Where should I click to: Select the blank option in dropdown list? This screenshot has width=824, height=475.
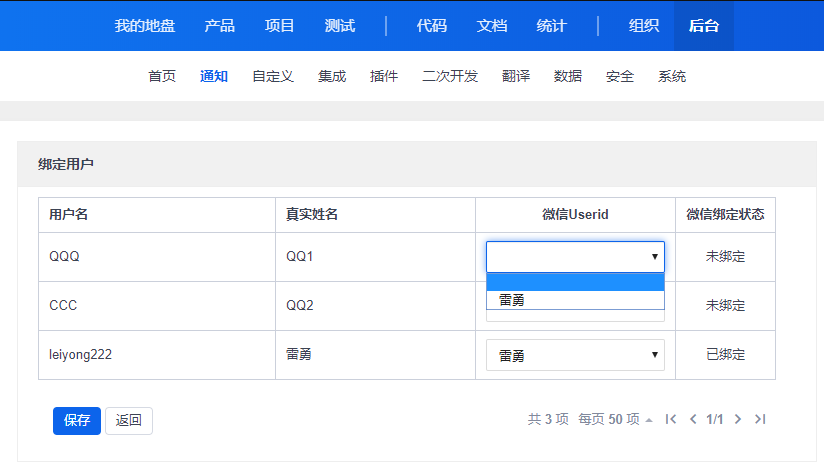click(x=575, y=282)
